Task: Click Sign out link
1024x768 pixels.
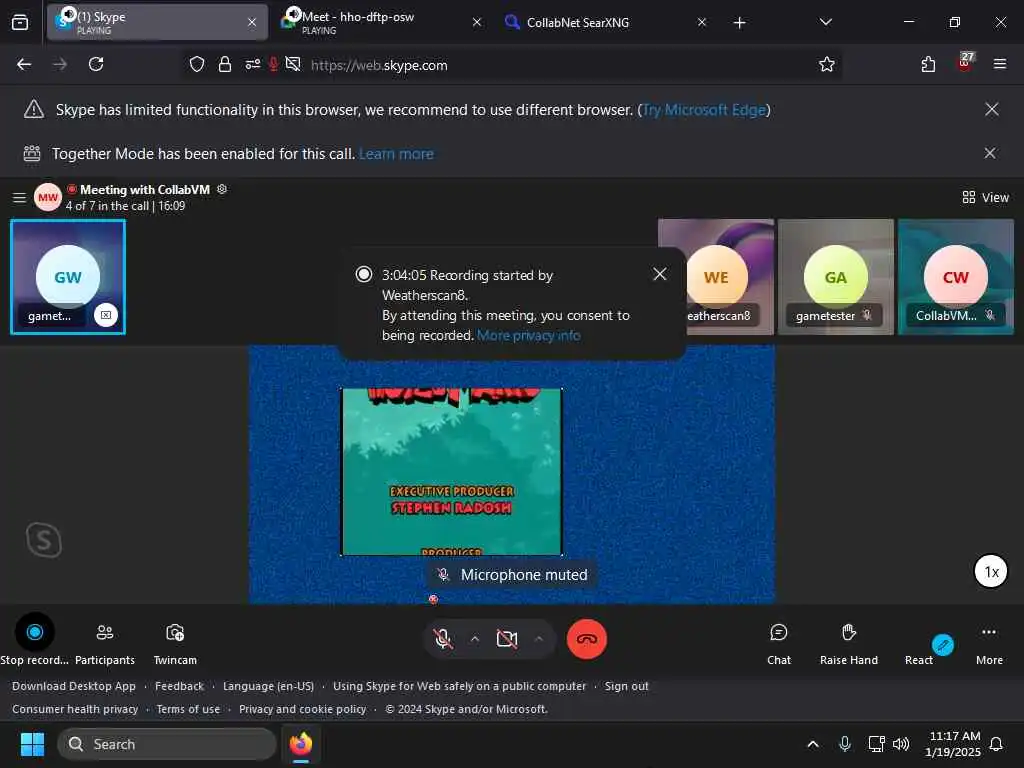Action: tap(626, 686)
